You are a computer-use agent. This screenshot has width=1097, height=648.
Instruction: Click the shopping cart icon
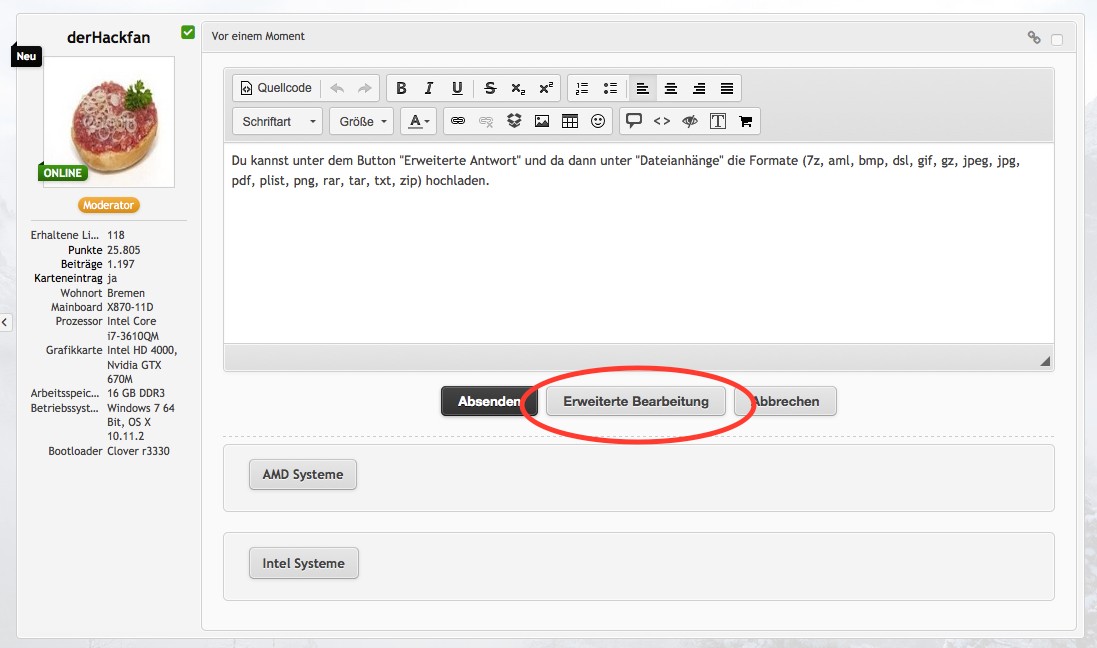746,121
